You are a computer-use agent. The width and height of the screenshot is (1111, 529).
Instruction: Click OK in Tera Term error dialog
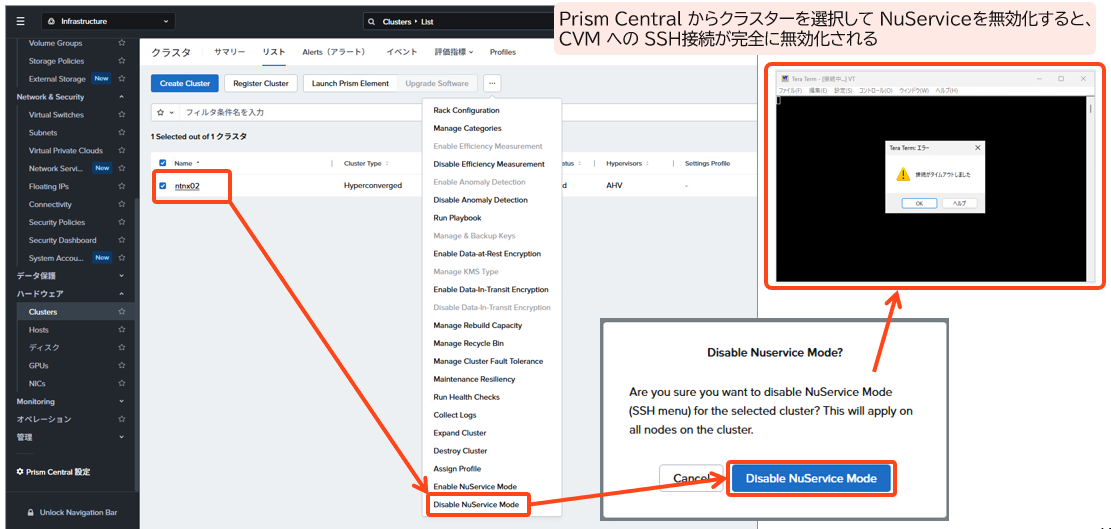(920, 203)
